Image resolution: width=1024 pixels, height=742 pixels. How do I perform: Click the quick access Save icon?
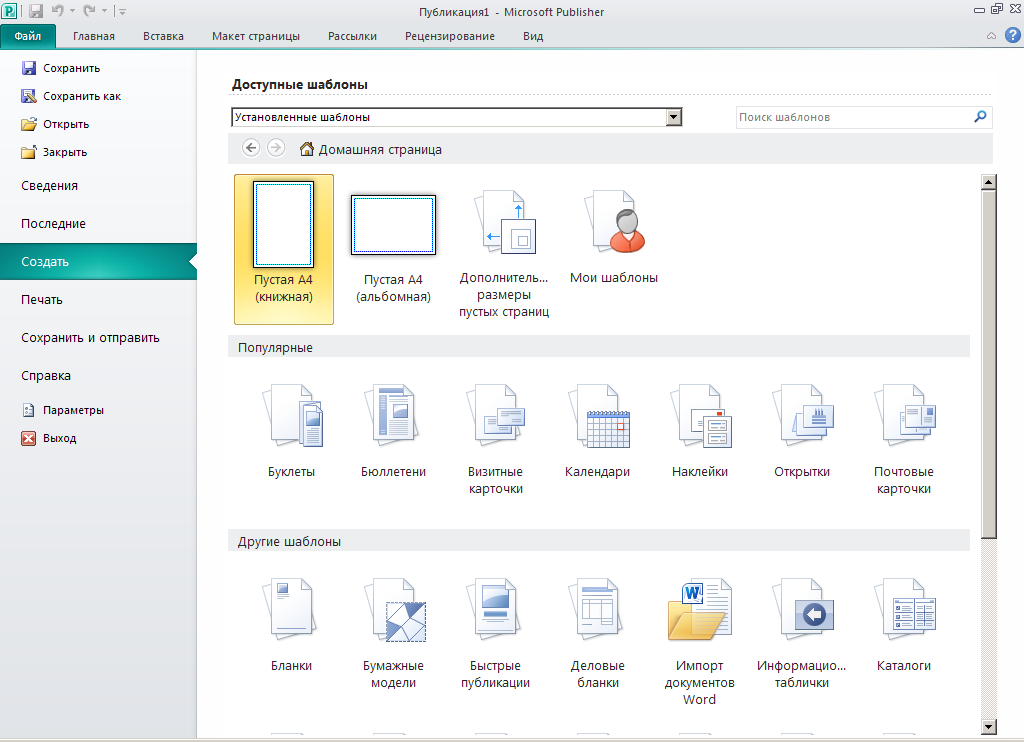[x=36, y=11]
